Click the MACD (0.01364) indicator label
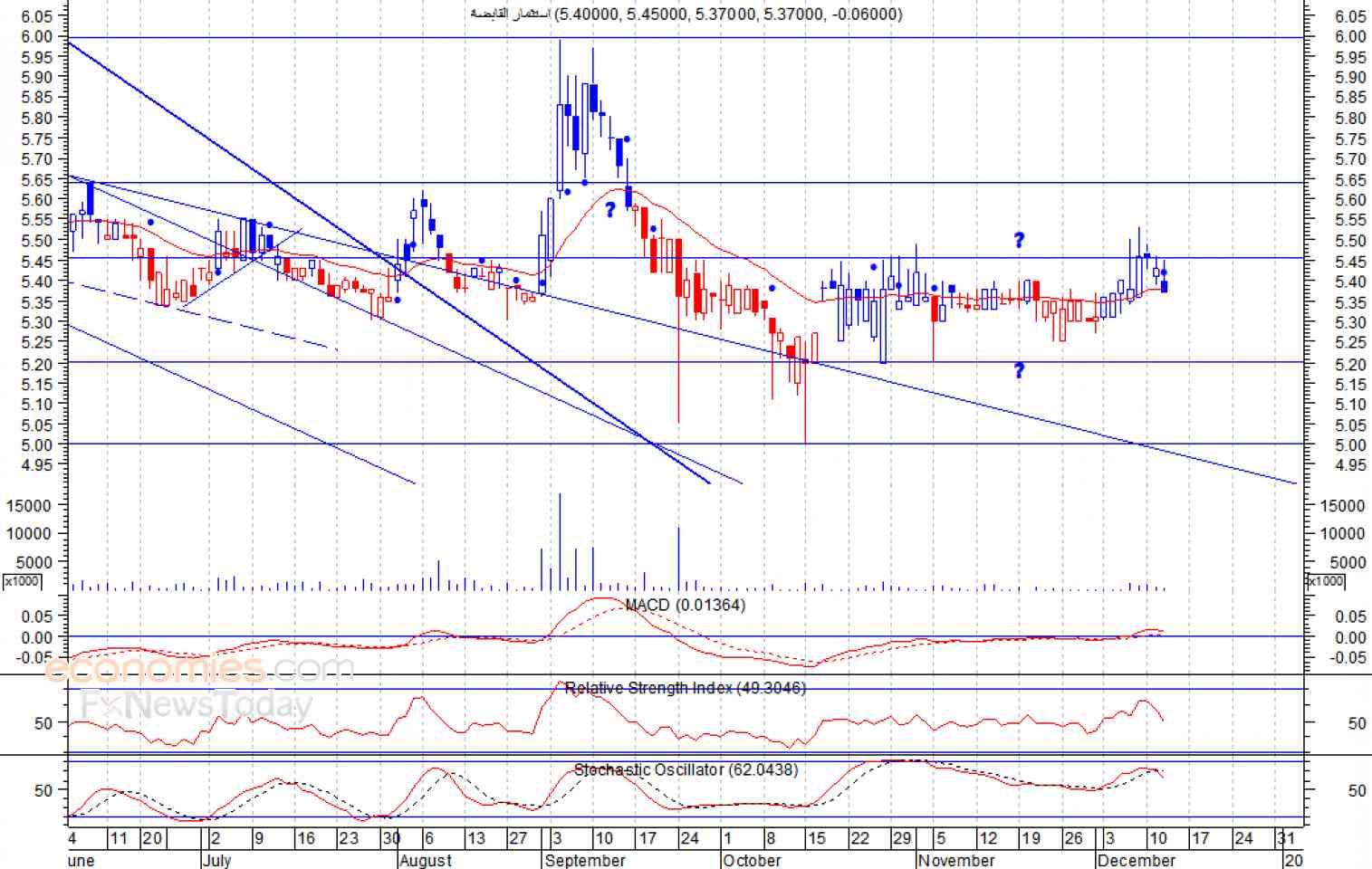This screenshot has height=869, width=1372. coord(686,605)
